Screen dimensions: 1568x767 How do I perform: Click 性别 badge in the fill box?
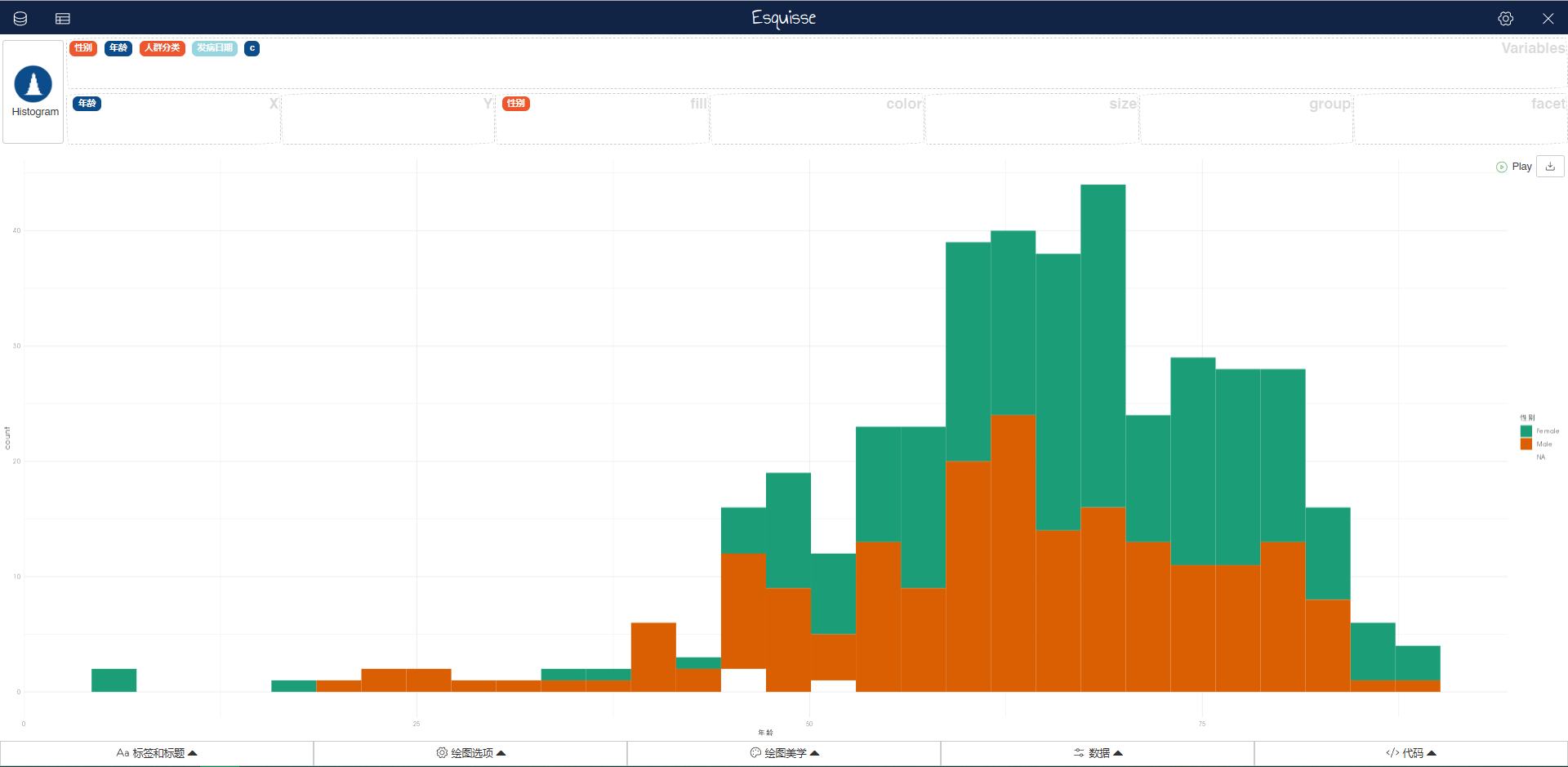pos(516,104)
